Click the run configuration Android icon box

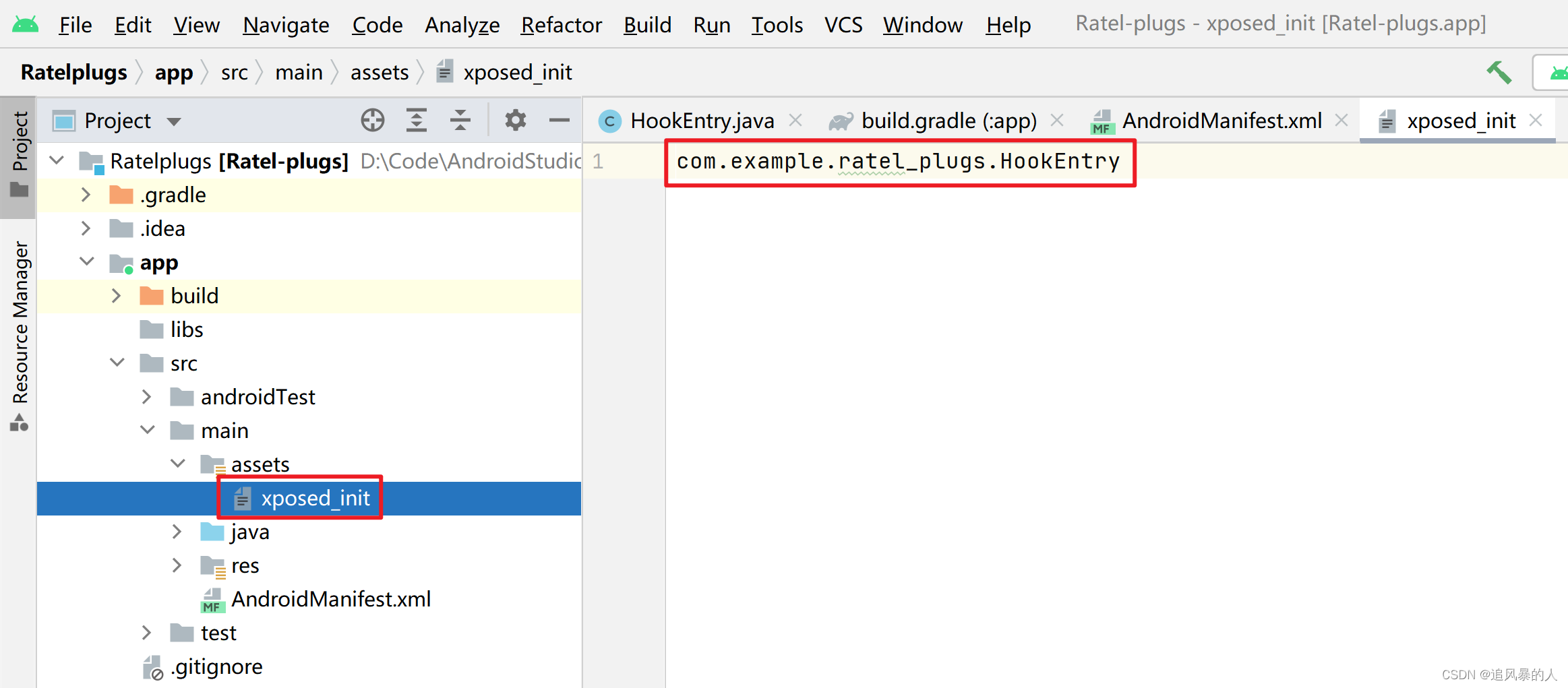tap(1550, 73)
